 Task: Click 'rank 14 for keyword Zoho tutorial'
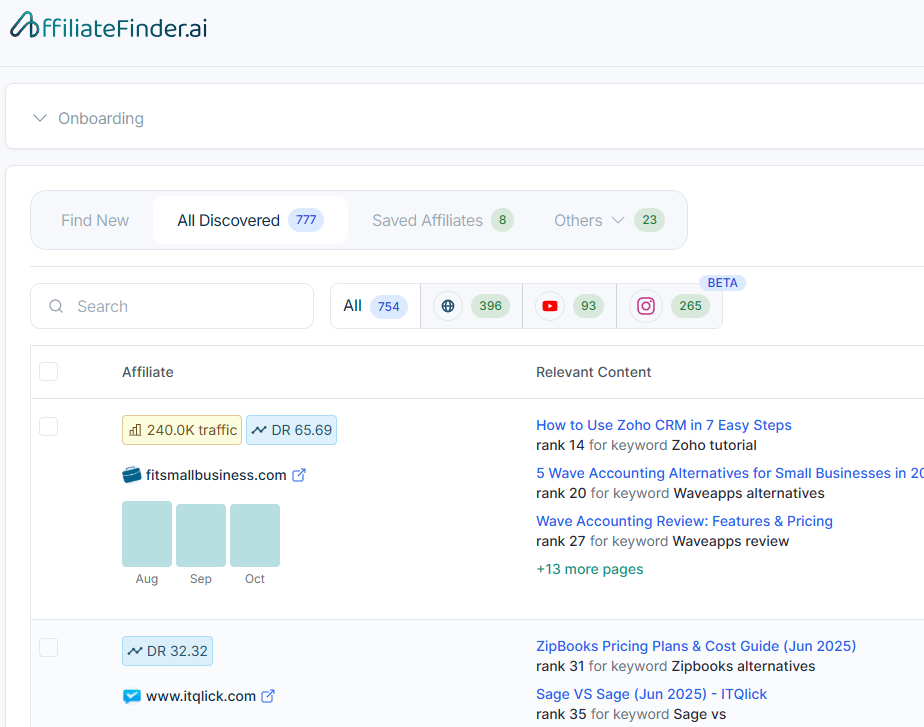coord(646,445)
